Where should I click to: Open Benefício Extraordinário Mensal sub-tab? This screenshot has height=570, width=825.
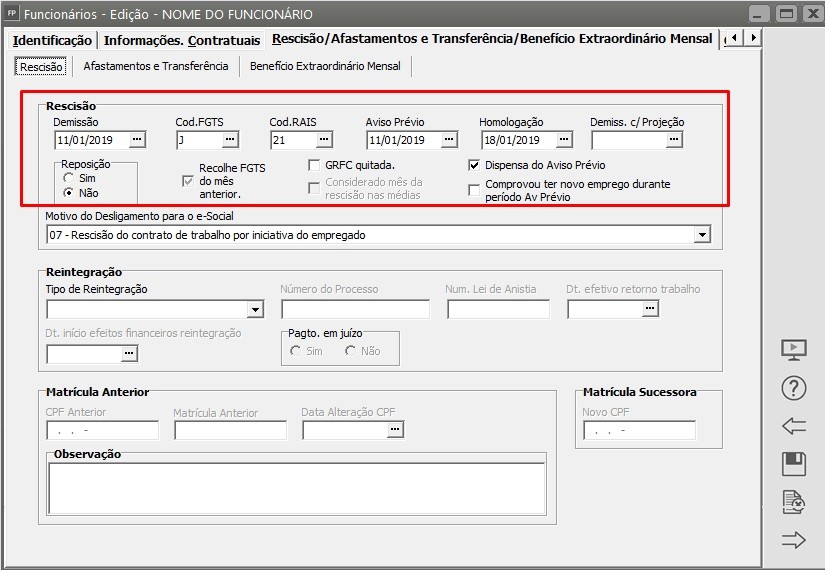(x=325, y=66)
